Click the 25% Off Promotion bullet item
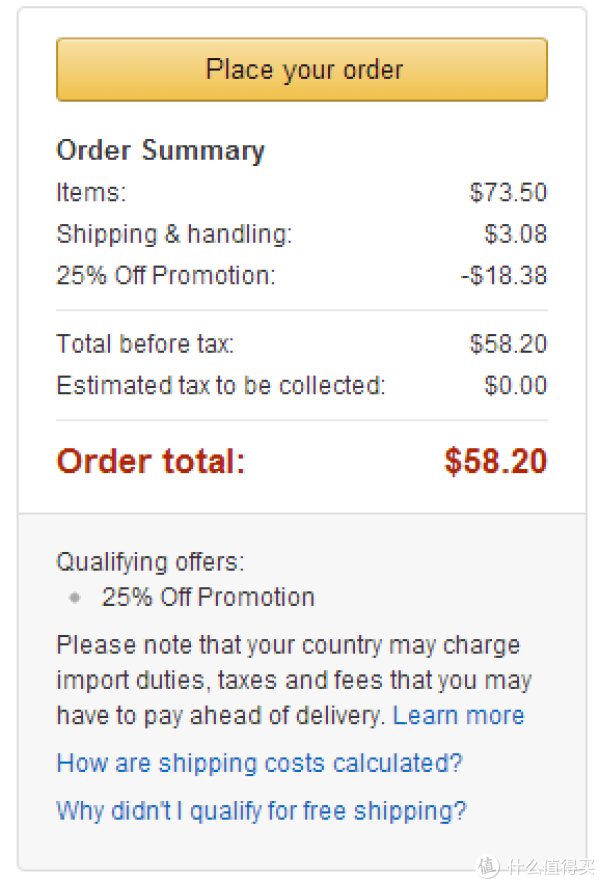The image size is (600, 884). (208, 597)
